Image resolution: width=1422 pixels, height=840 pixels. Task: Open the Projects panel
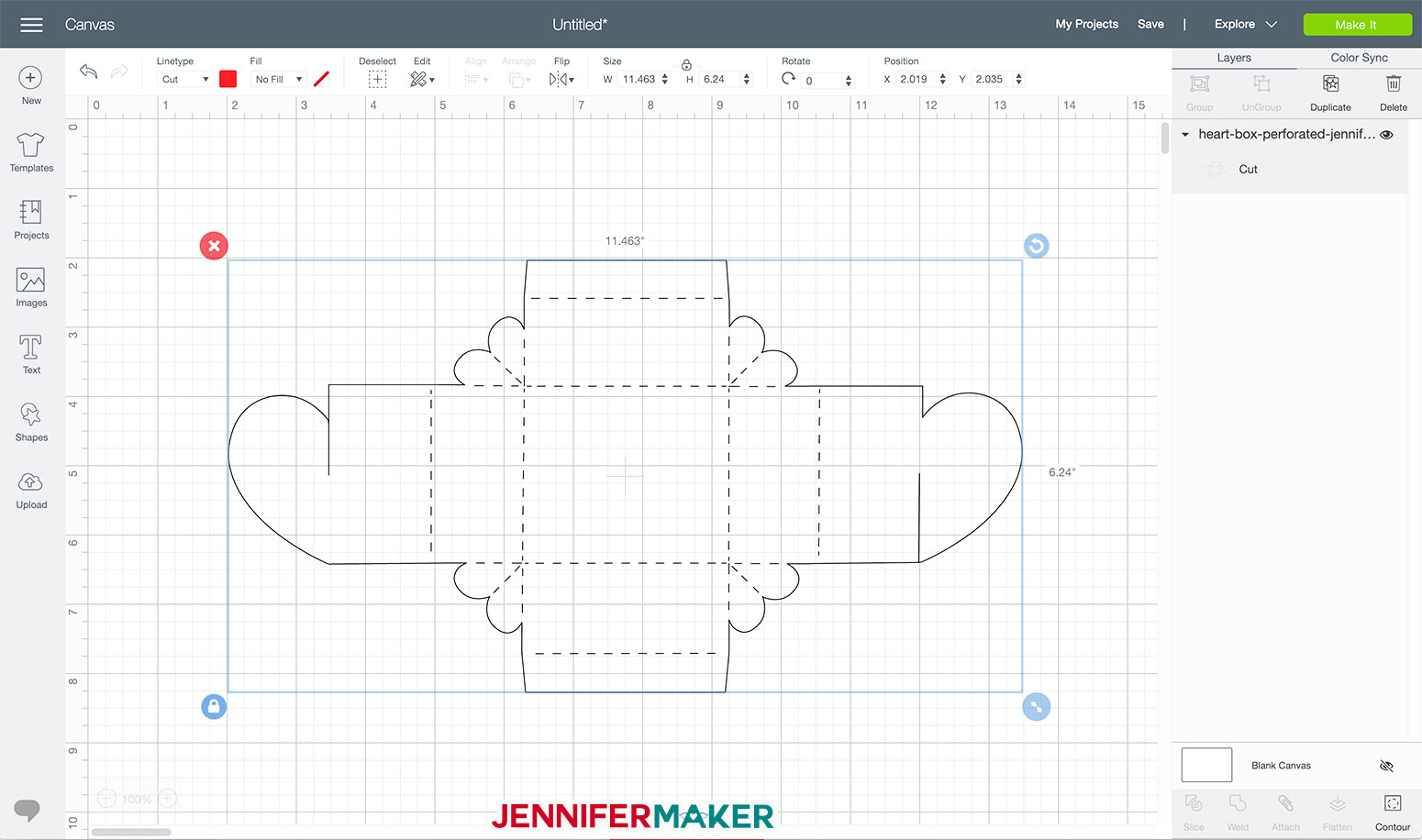31,220
